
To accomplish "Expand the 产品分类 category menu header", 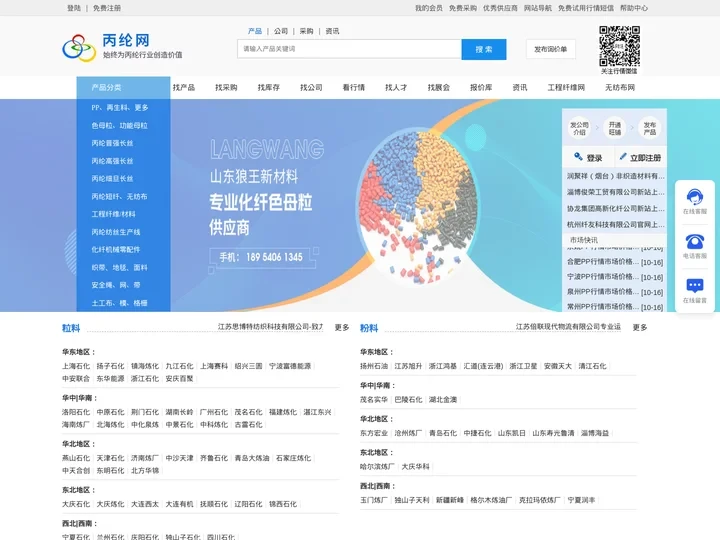I will point(123,87).
